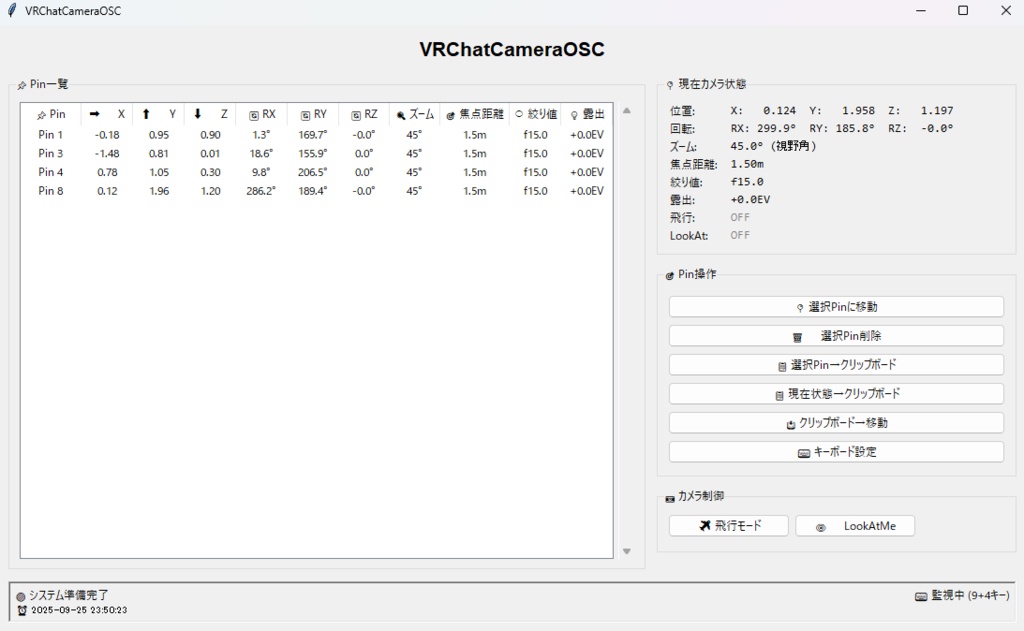Click the 0.78 X value of Pin 4

(107, 172)
